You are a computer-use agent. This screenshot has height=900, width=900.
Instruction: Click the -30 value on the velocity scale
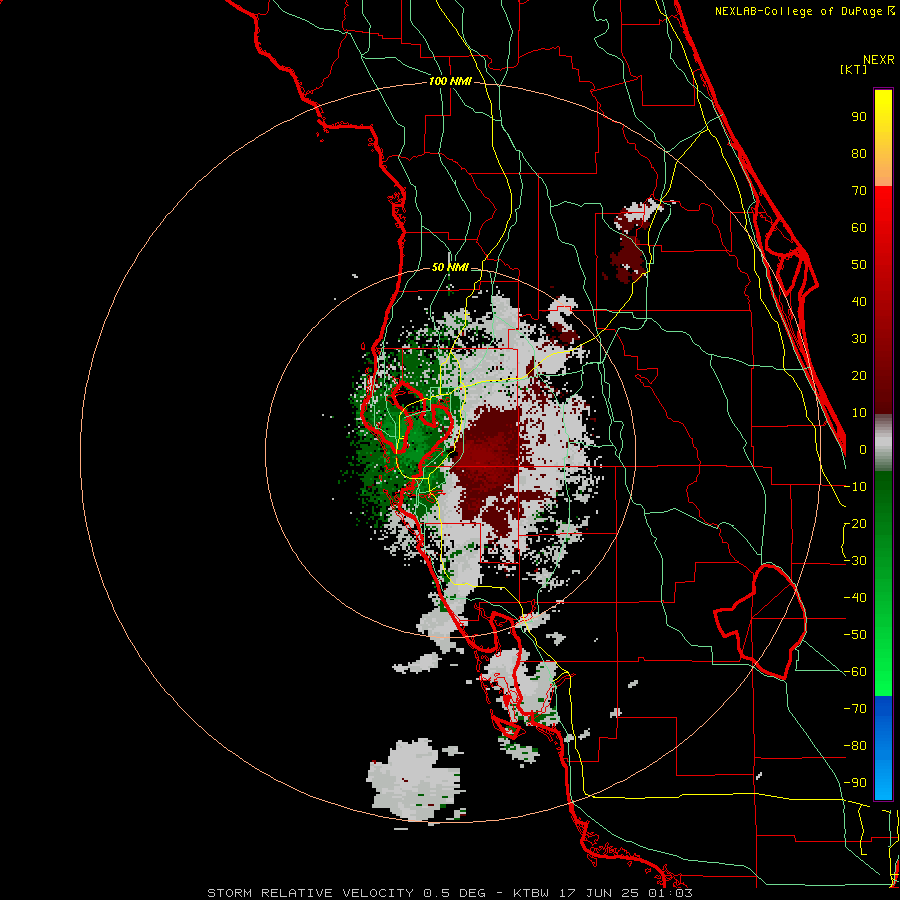pyautogui.click(x=855, y=561)
